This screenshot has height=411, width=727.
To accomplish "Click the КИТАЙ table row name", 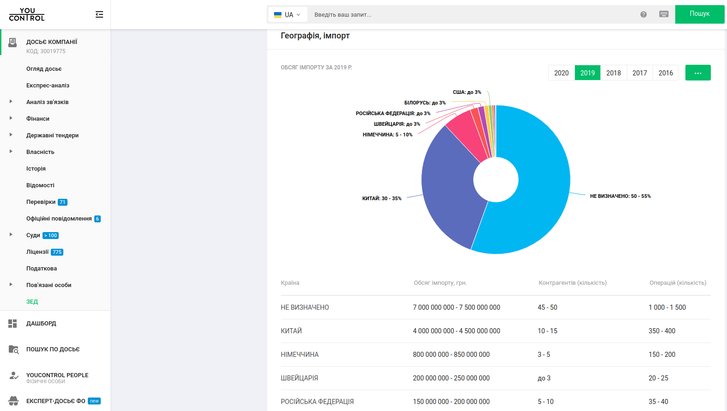I will click(x=291, y=331).
